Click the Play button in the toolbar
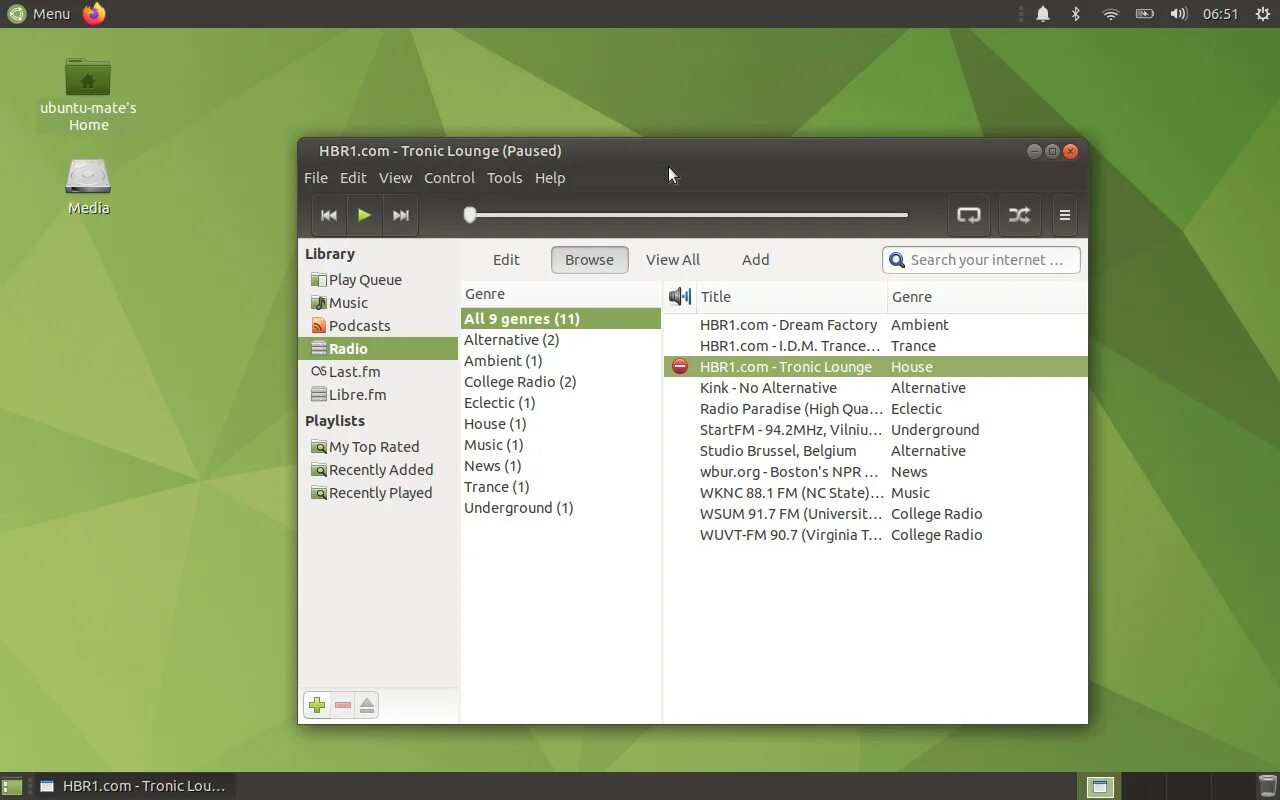The height and width of the screenshot is (800, 1280). (x=364, y=215)
